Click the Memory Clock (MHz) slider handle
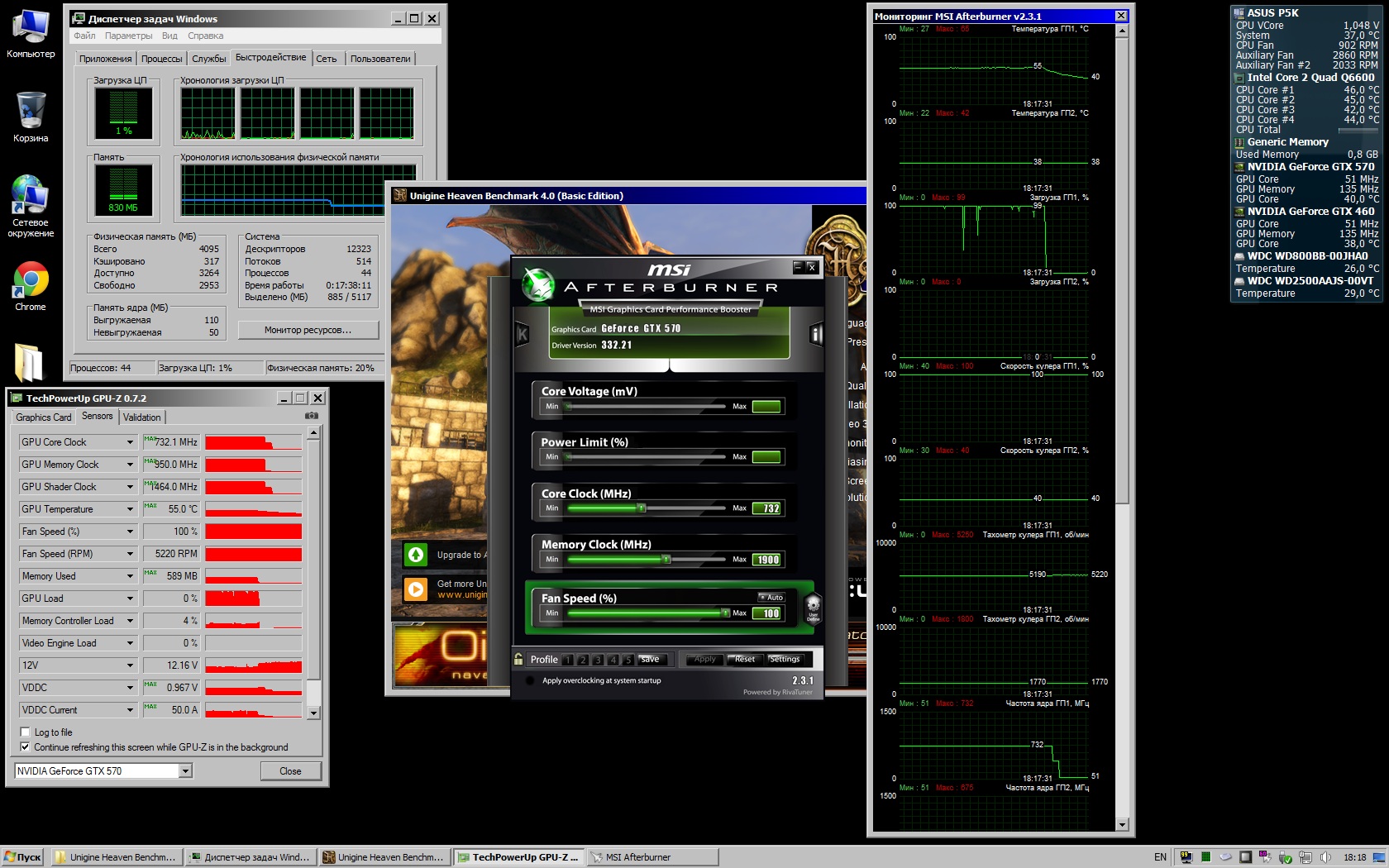The height and width of the screenshot is (868, 1389). pos(666,559)
